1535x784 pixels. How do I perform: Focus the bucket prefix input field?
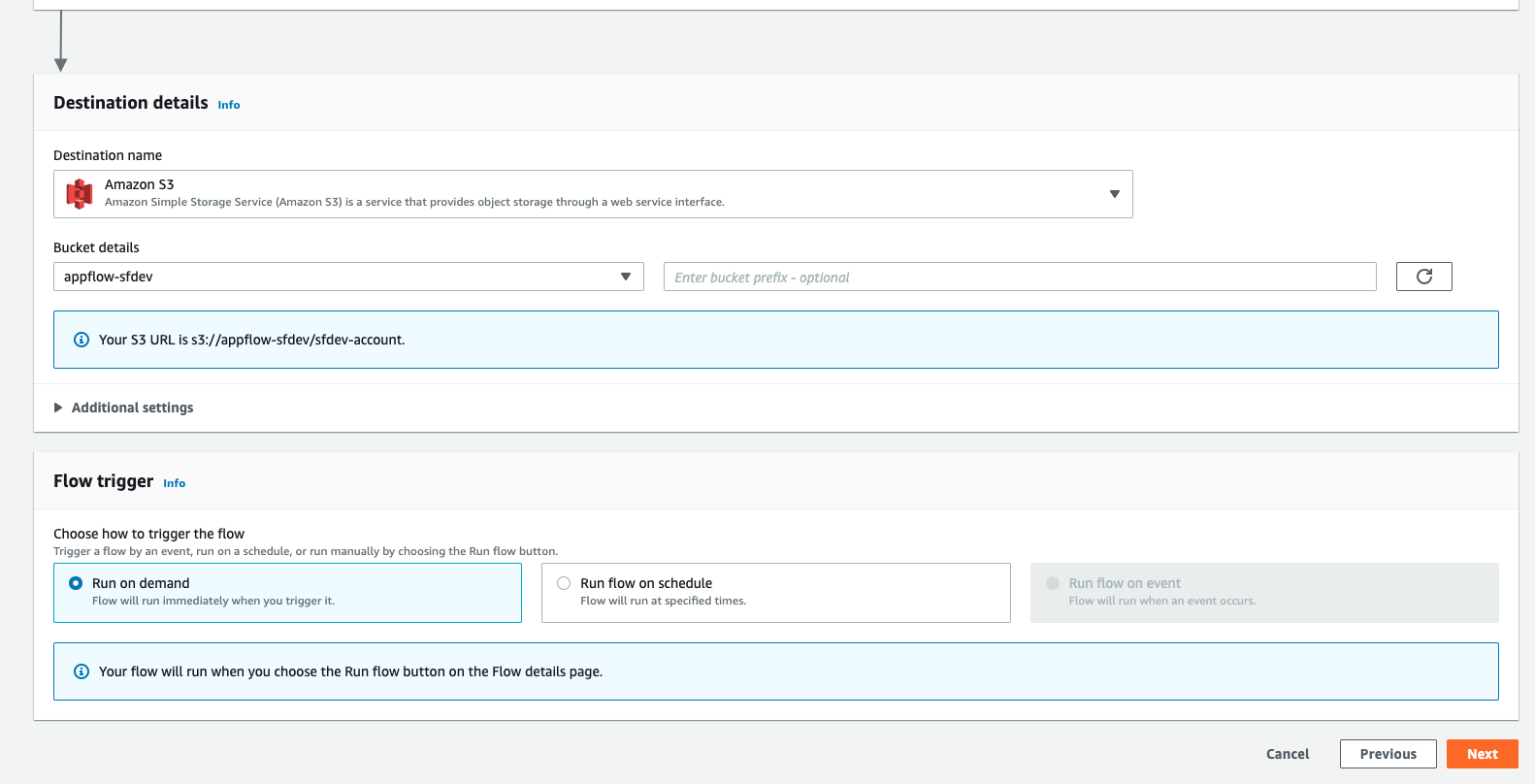point(1020,277)
